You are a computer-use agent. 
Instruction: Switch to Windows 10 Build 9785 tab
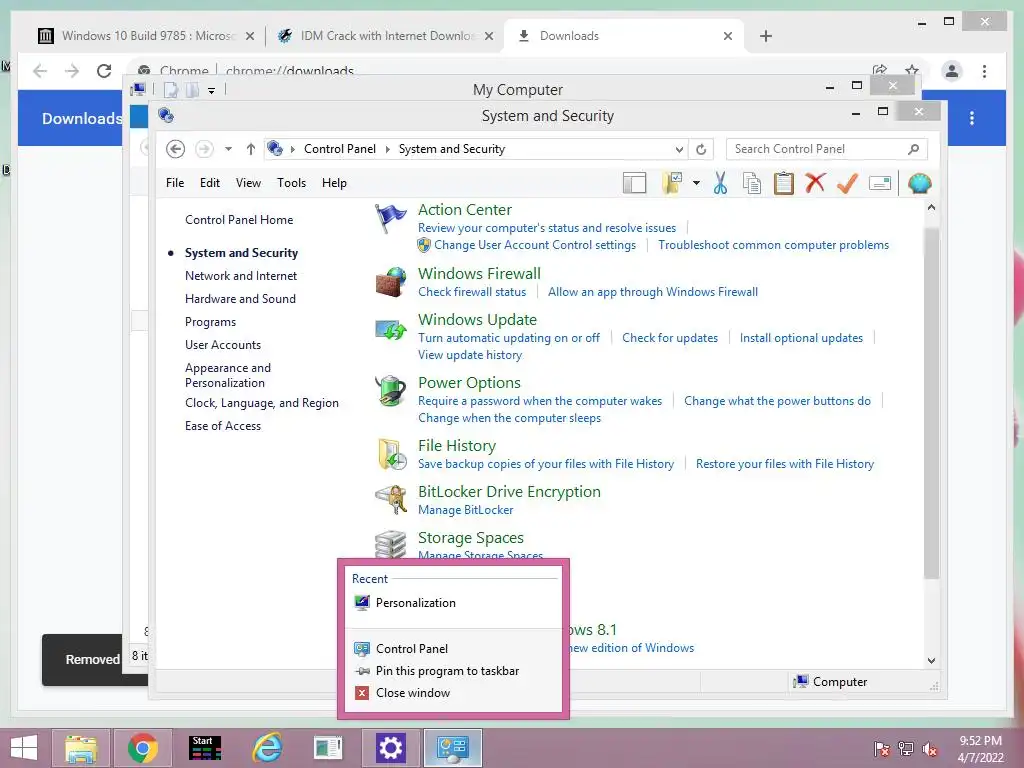pos(148,36)
